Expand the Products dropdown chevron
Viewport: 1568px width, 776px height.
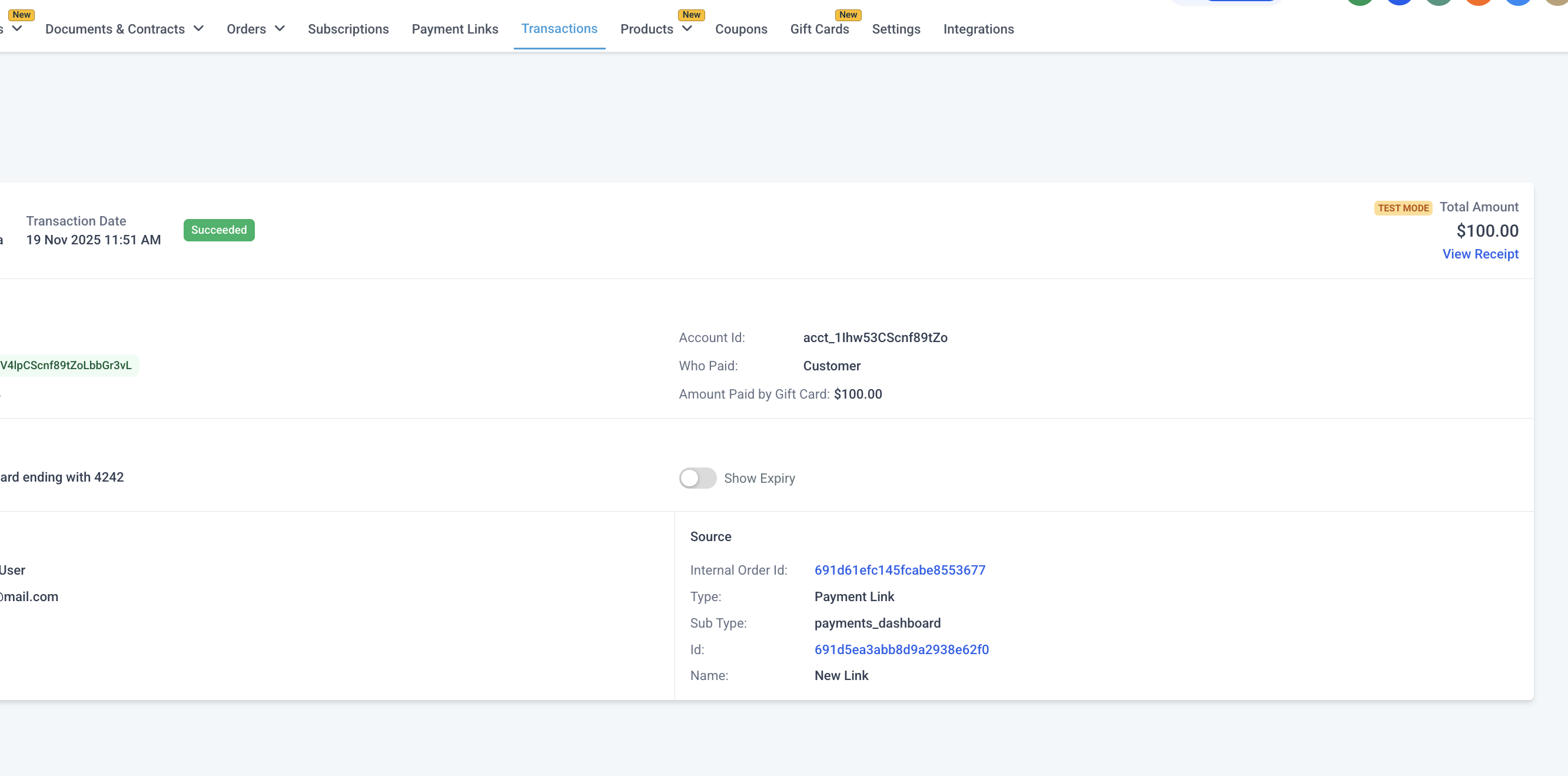[687, 29]
